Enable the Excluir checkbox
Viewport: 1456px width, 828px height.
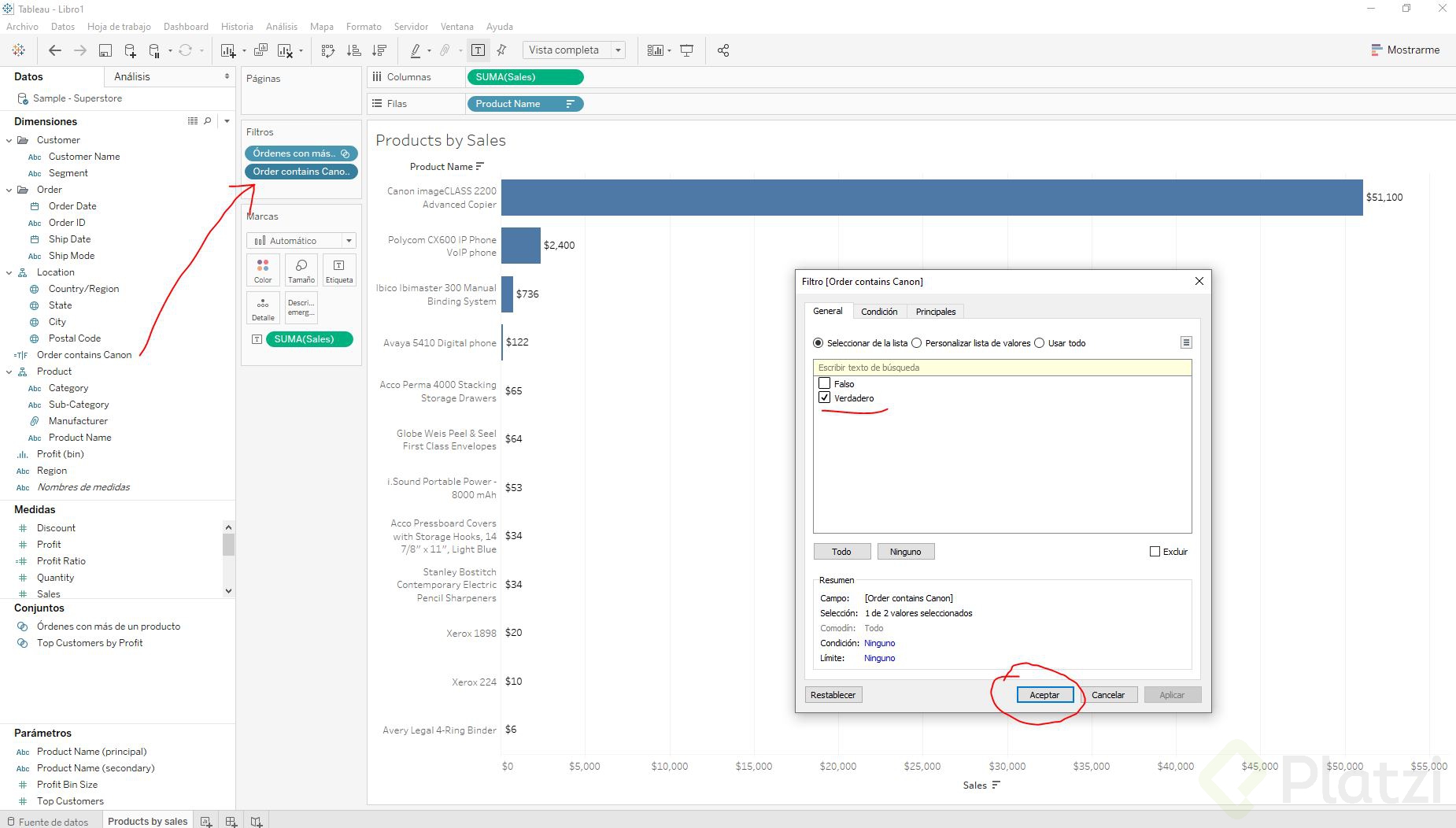pyautogui.click(x=1155, y=552)
